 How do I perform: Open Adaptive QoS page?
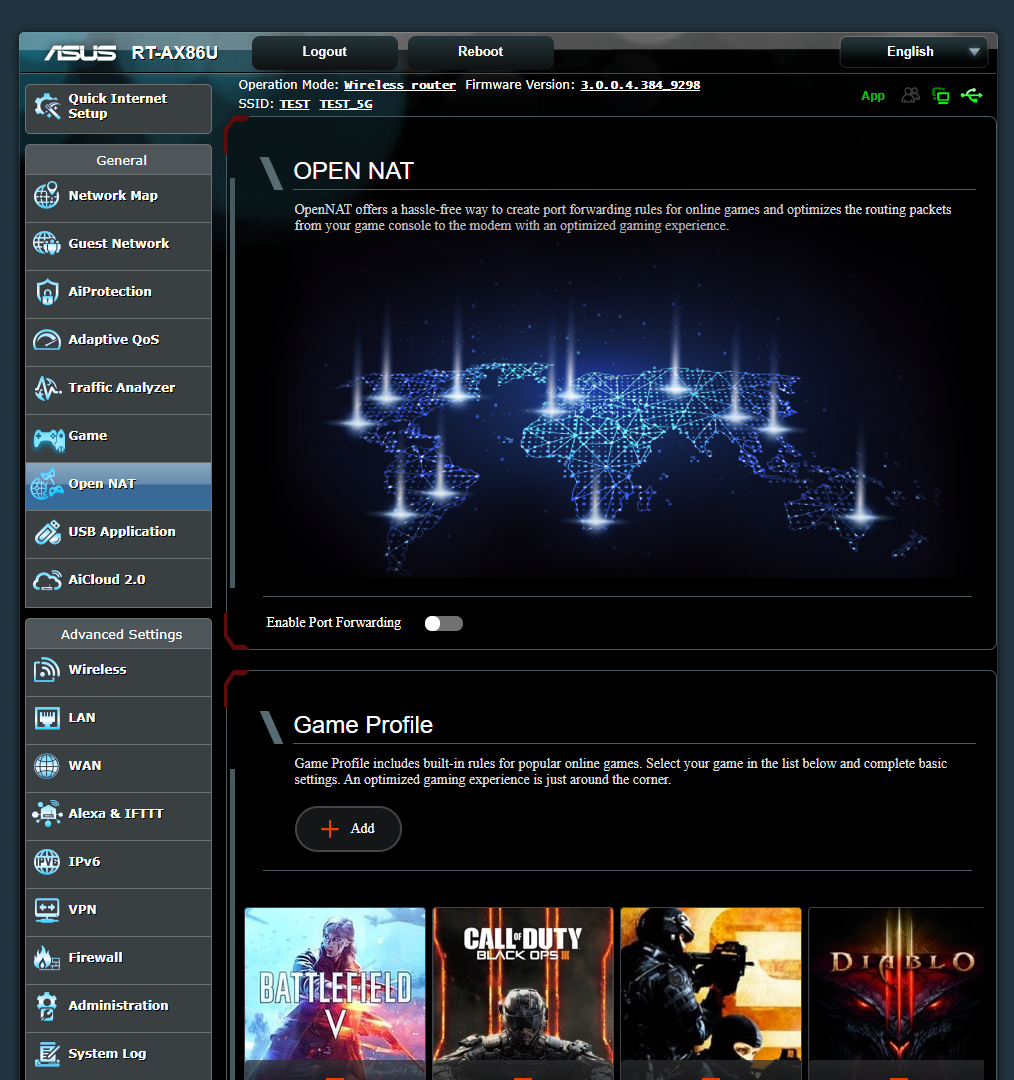[118, 342]
